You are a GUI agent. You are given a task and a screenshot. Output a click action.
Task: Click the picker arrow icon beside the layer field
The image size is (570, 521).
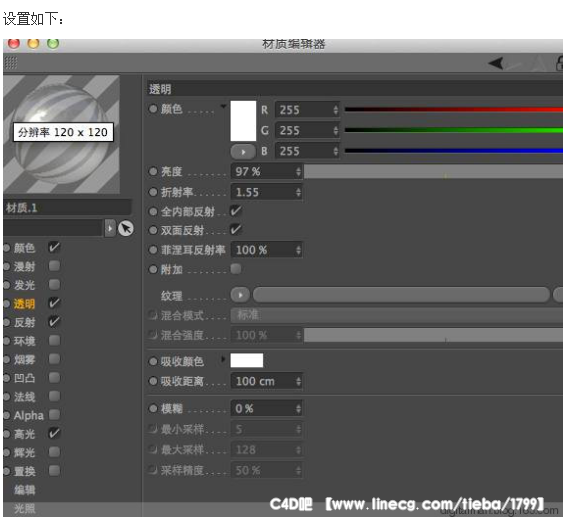tap(126, 228)
